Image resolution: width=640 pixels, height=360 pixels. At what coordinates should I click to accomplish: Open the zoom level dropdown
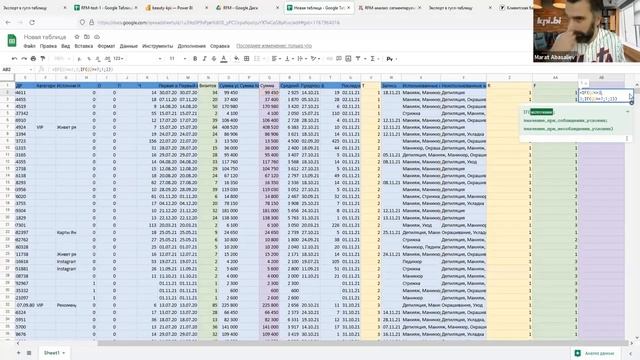click(62, 59)
